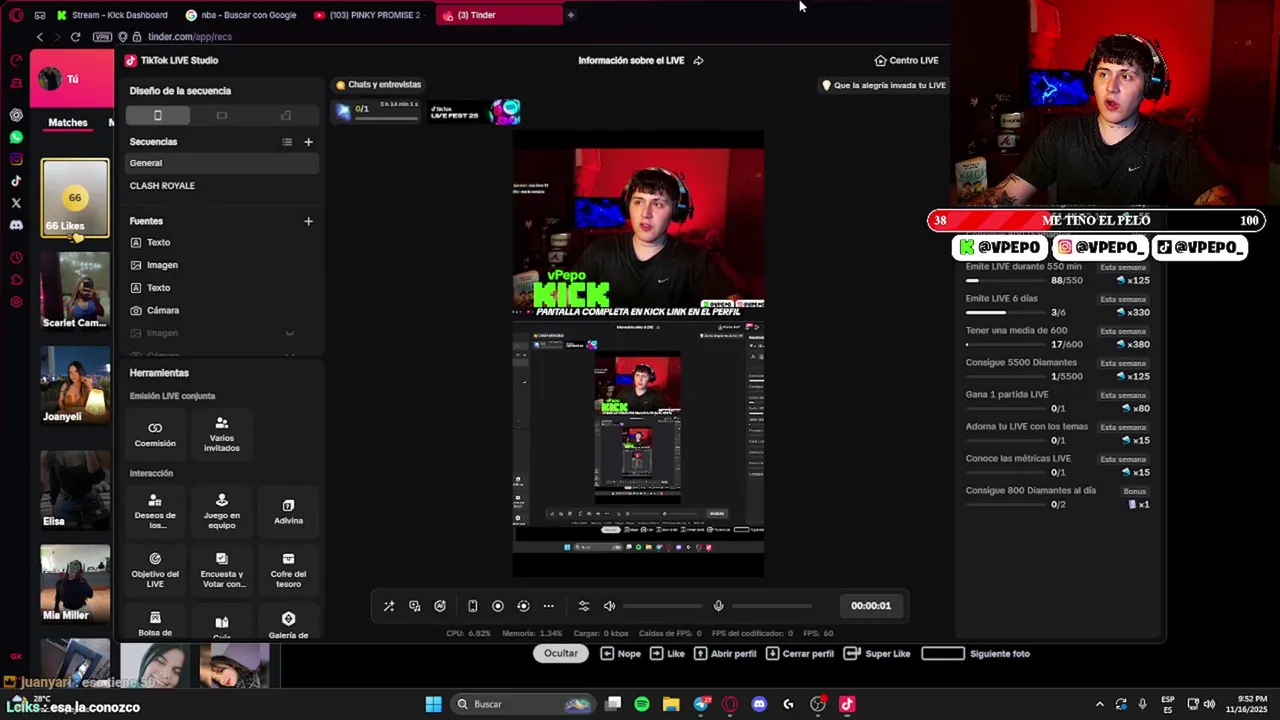Click the Ocultar button
The height and width of the screenshot is (720, 1280).
coord(561,654)
